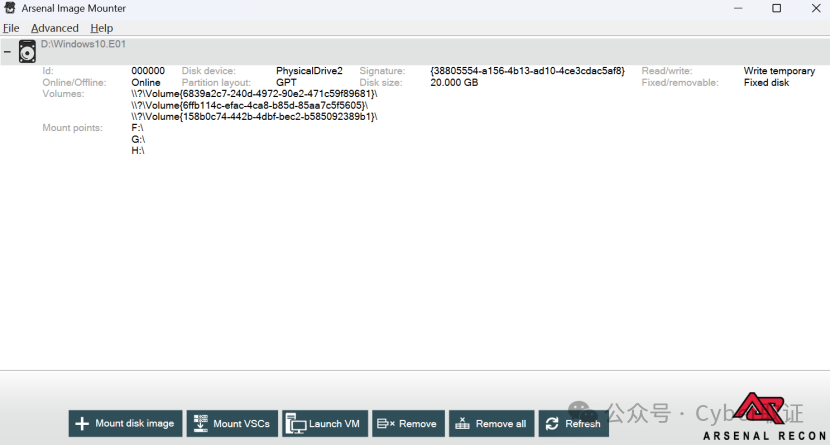
Task: Click the 20.000 GB disk size value
Action: coord(454,83)
